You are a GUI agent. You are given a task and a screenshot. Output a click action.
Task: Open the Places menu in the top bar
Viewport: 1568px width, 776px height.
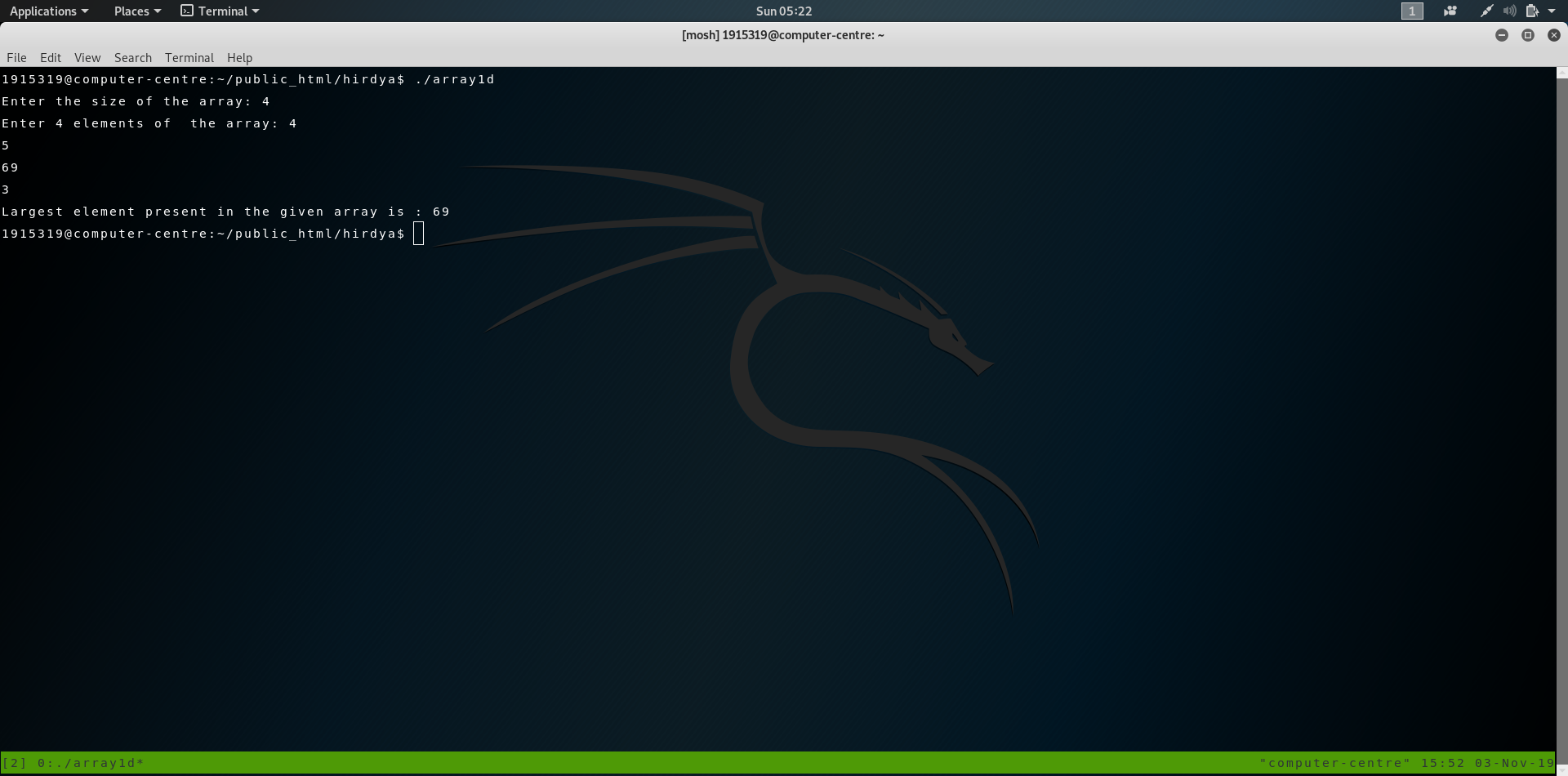coord(137,11)
